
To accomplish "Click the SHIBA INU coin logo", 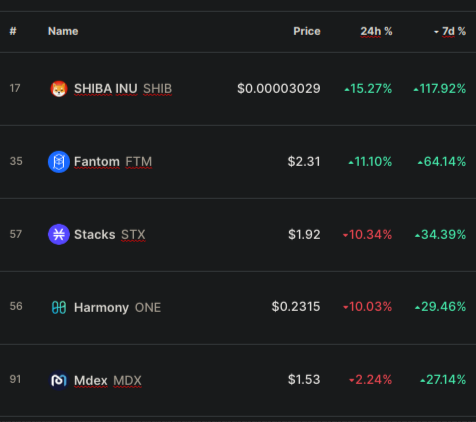I will point(59,89).
